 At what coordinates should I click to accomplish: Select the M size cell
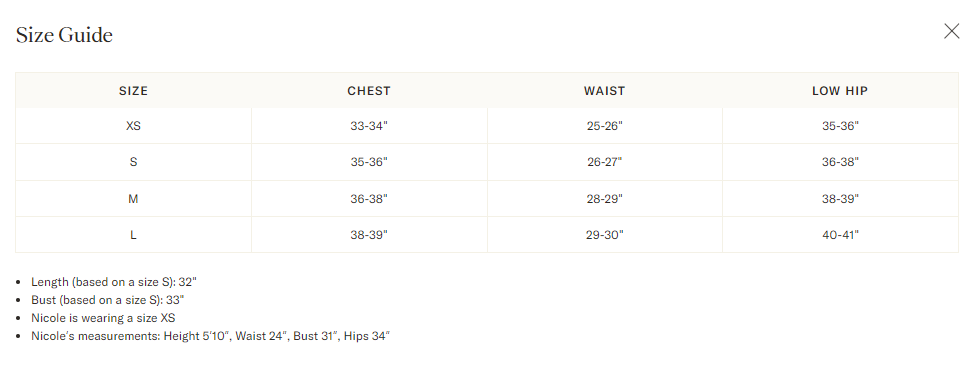[133, 199]
